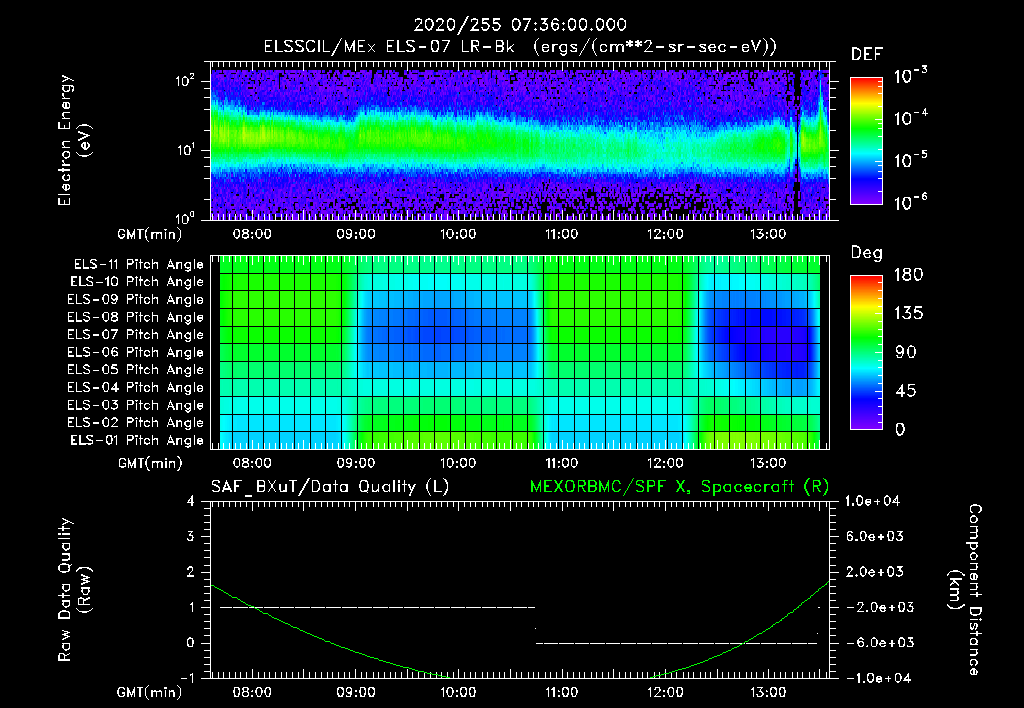The width and height of the screenshot is (1024, 708).
Task: Click the 11:00 tick on bottom panel time axis
Action: pyautogui.click(x=562, y=692)
